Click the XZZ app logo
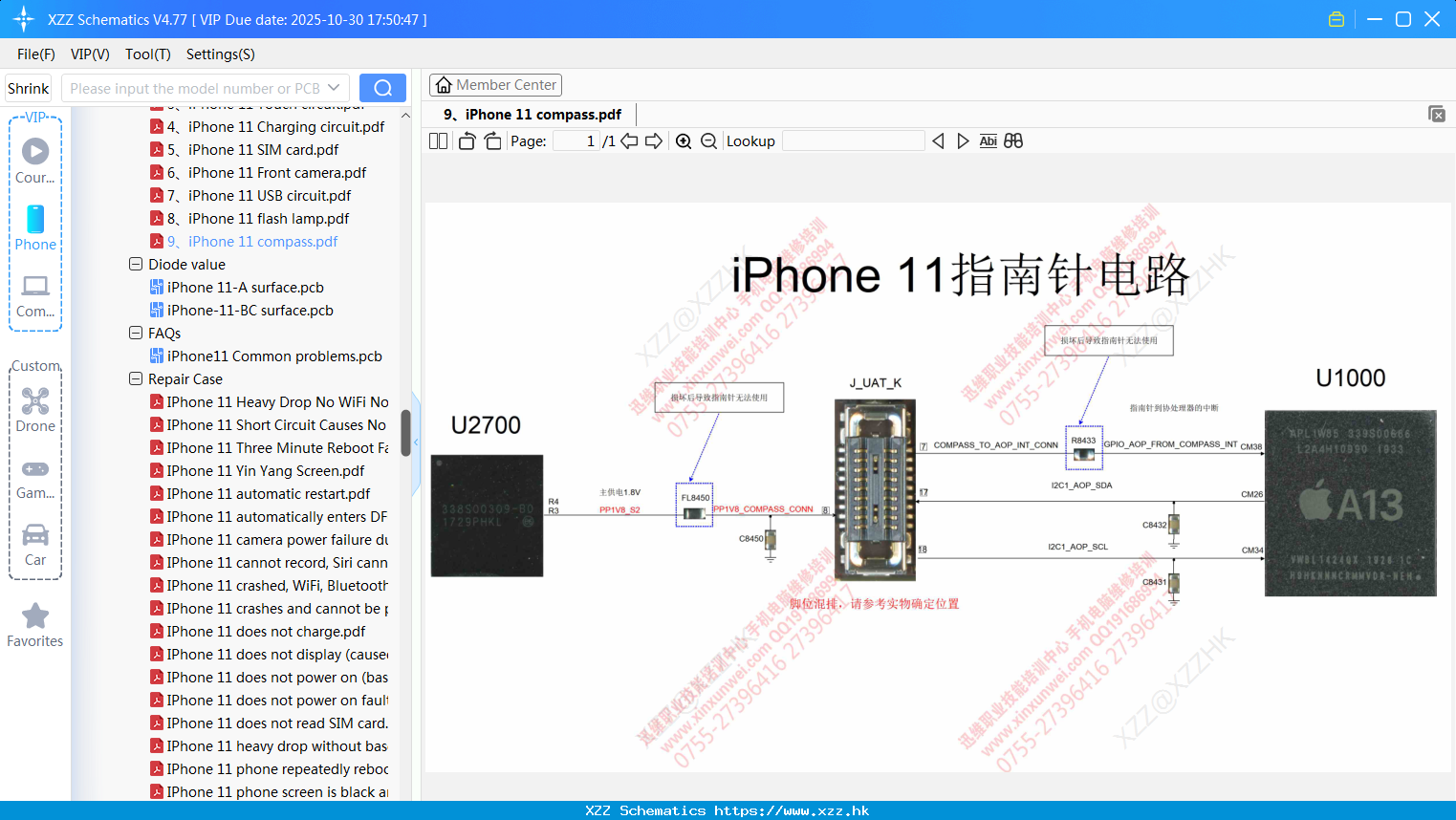 pos(24,19)
